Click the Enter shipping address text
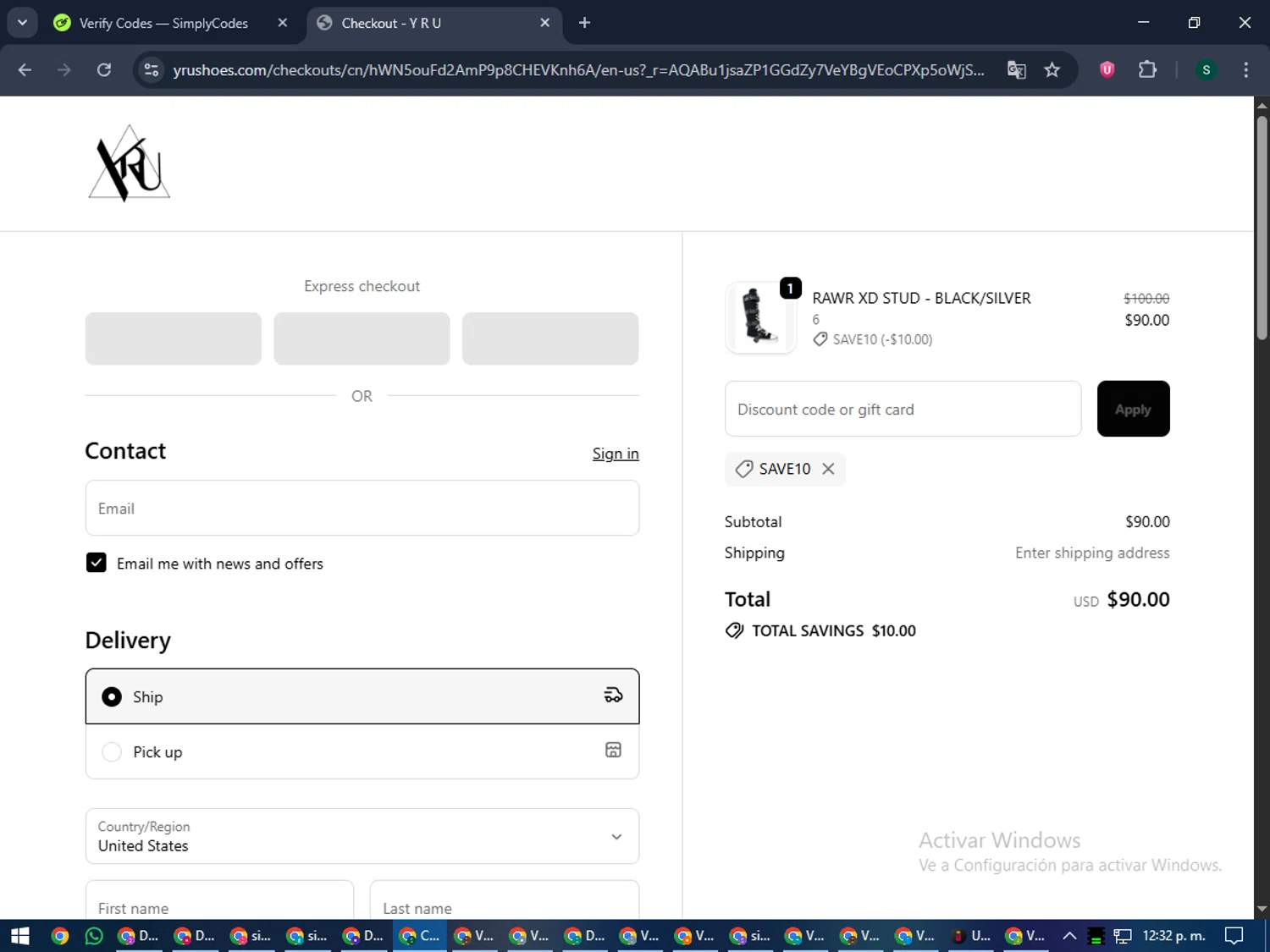 pyautogui.click(x=1092, y=553)
